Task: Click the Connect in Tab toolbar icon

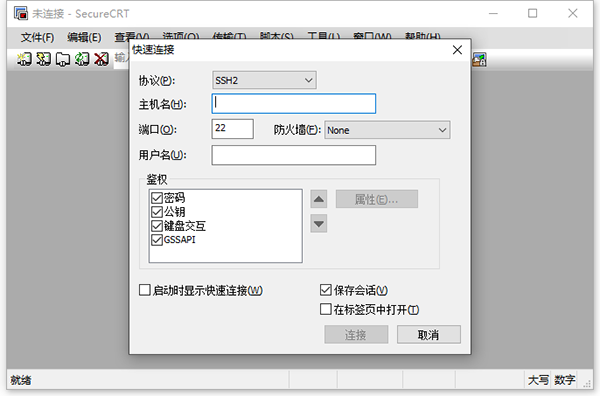Action: point(63,59)
